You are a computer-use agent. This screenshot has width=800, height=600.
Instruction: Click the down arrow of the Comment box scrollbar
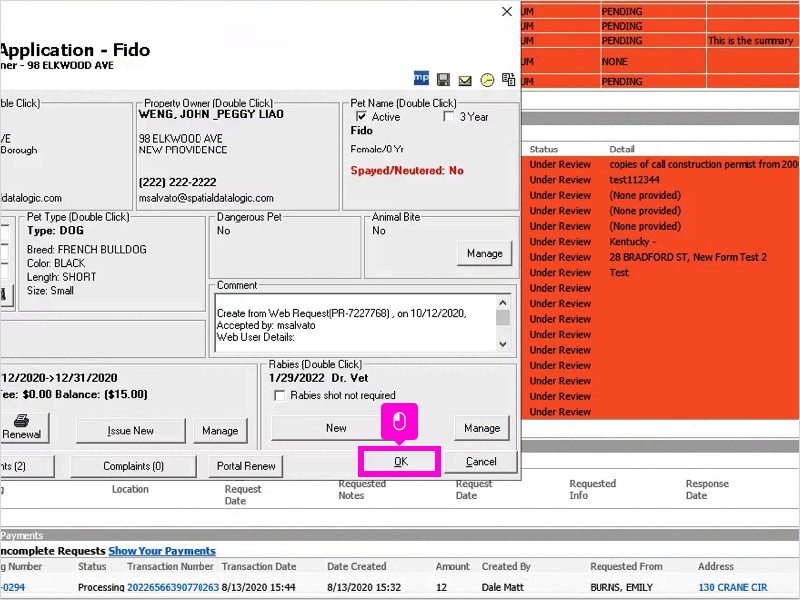pyautogui.click(x=503, y=344)
